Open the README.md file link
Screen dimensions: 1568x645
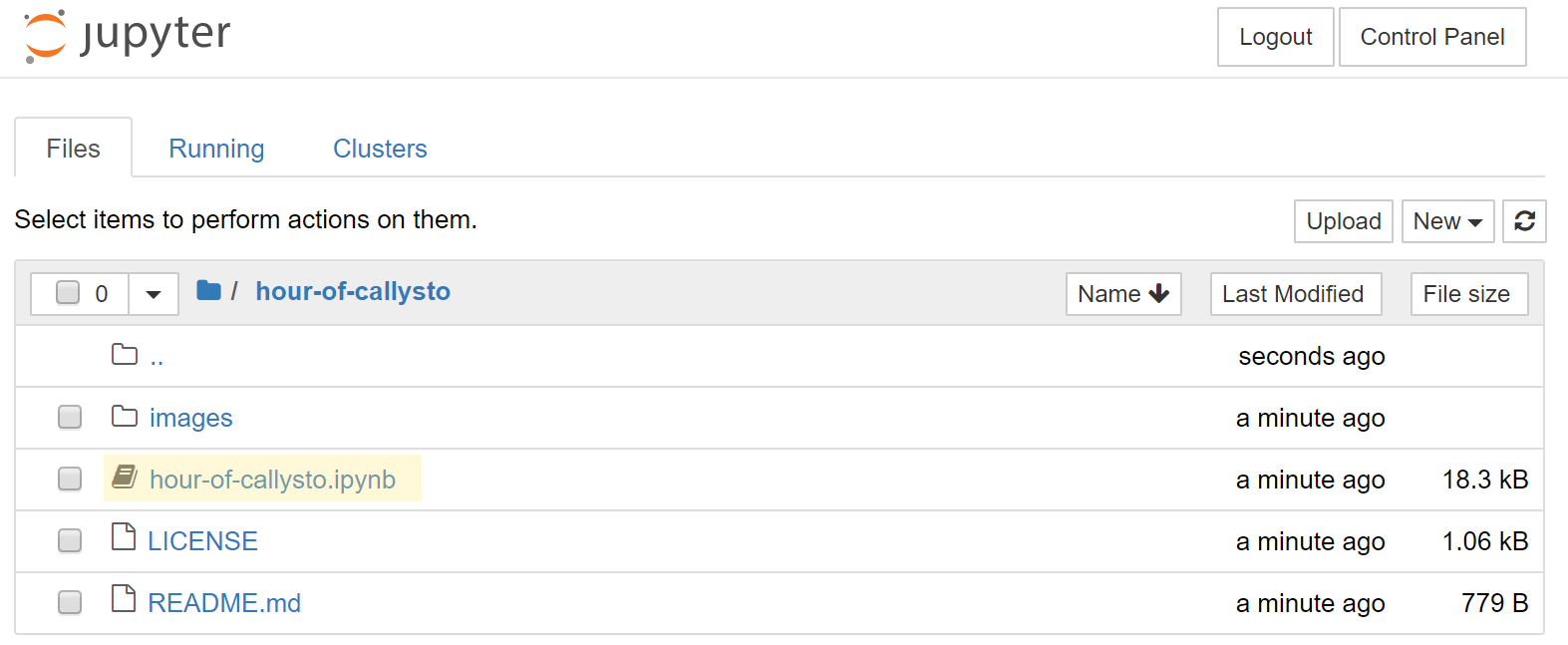(224, 603)
